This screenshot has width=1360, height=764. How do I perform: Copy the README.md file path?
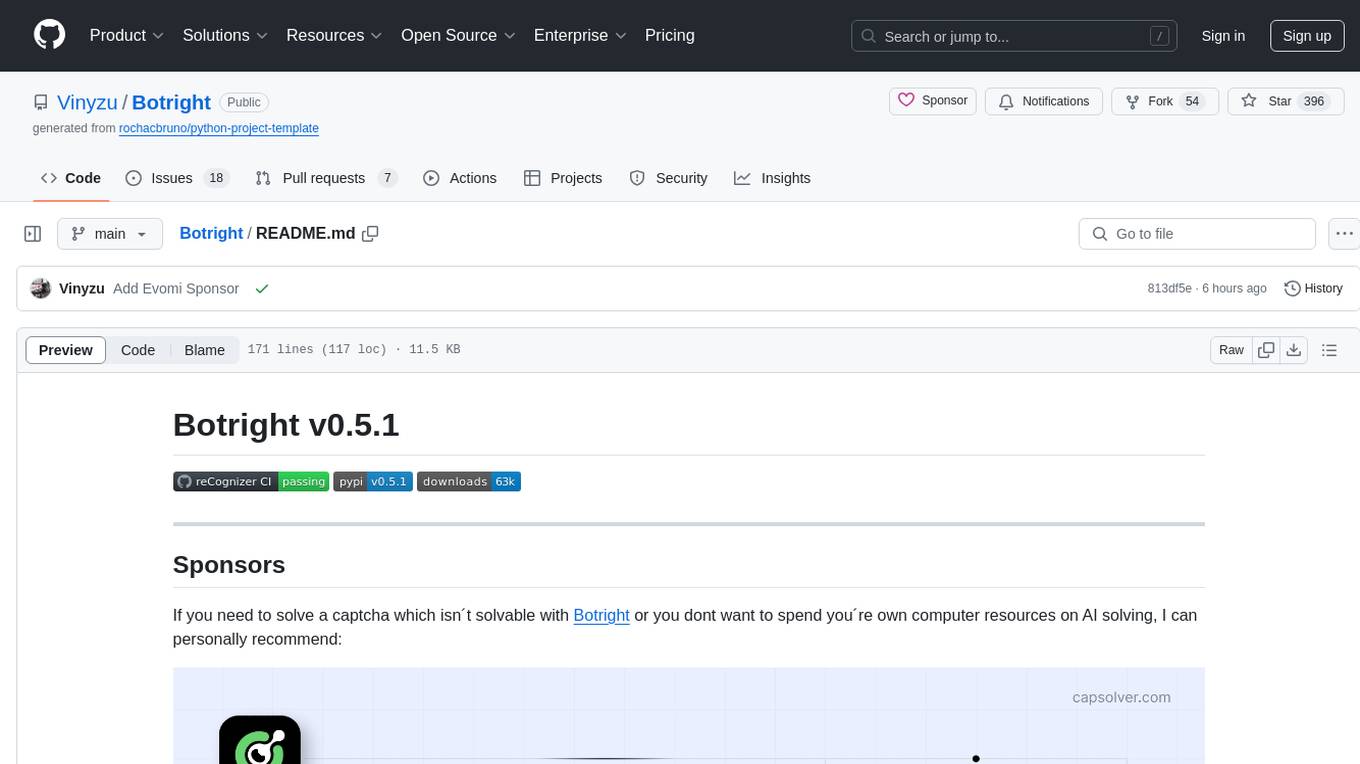pyautogui.click(x=371, y=234)
